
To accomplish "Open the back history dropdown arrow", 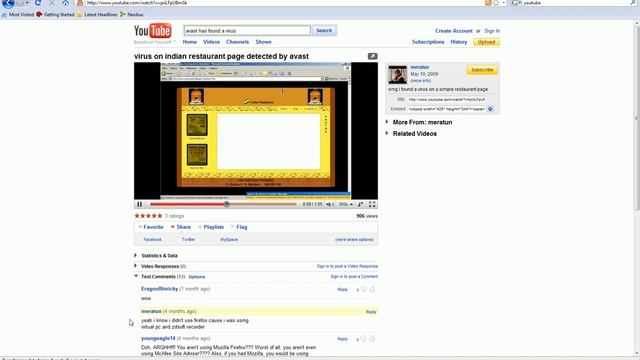I will pos(27,3).
